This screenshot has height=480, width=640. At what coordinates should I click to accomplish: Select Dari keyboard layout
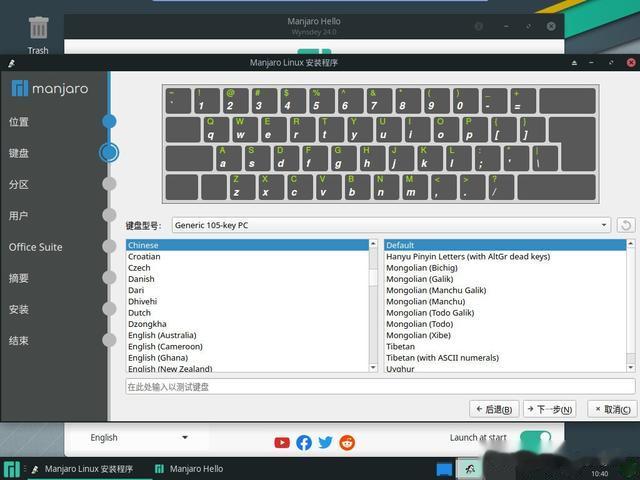pyautogui.click(x=247, y=290)
